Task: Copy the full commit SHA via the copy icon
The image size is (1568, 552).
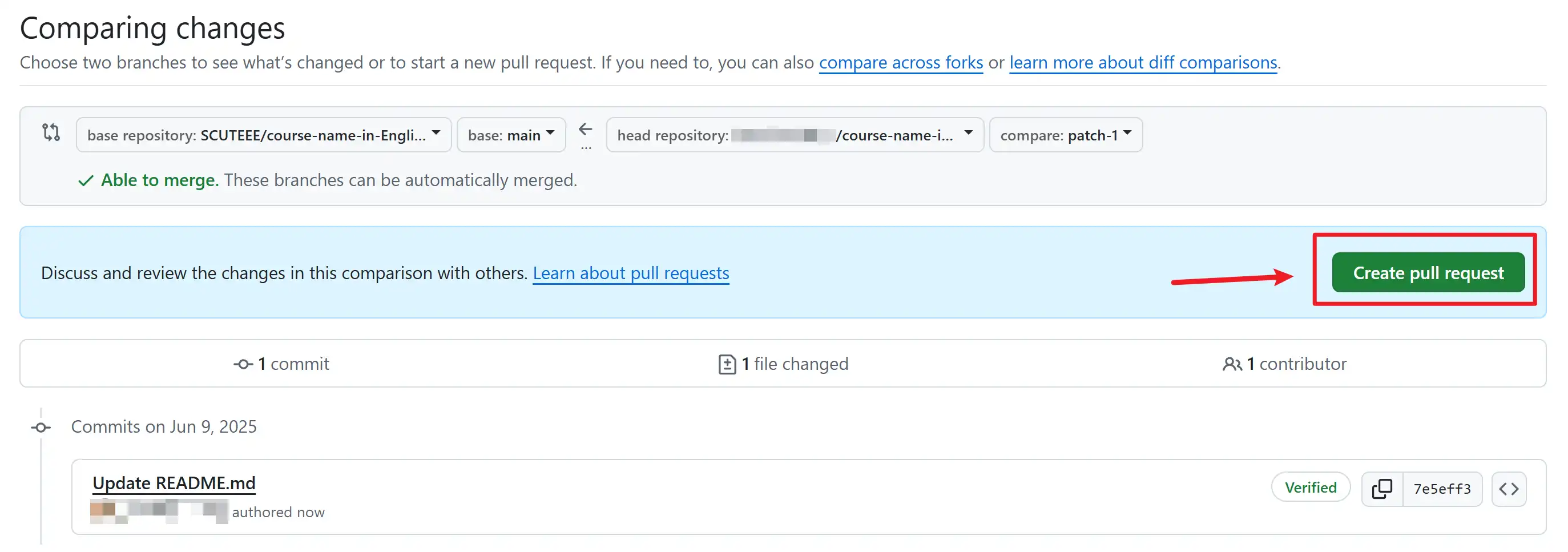Action: 1382,488
